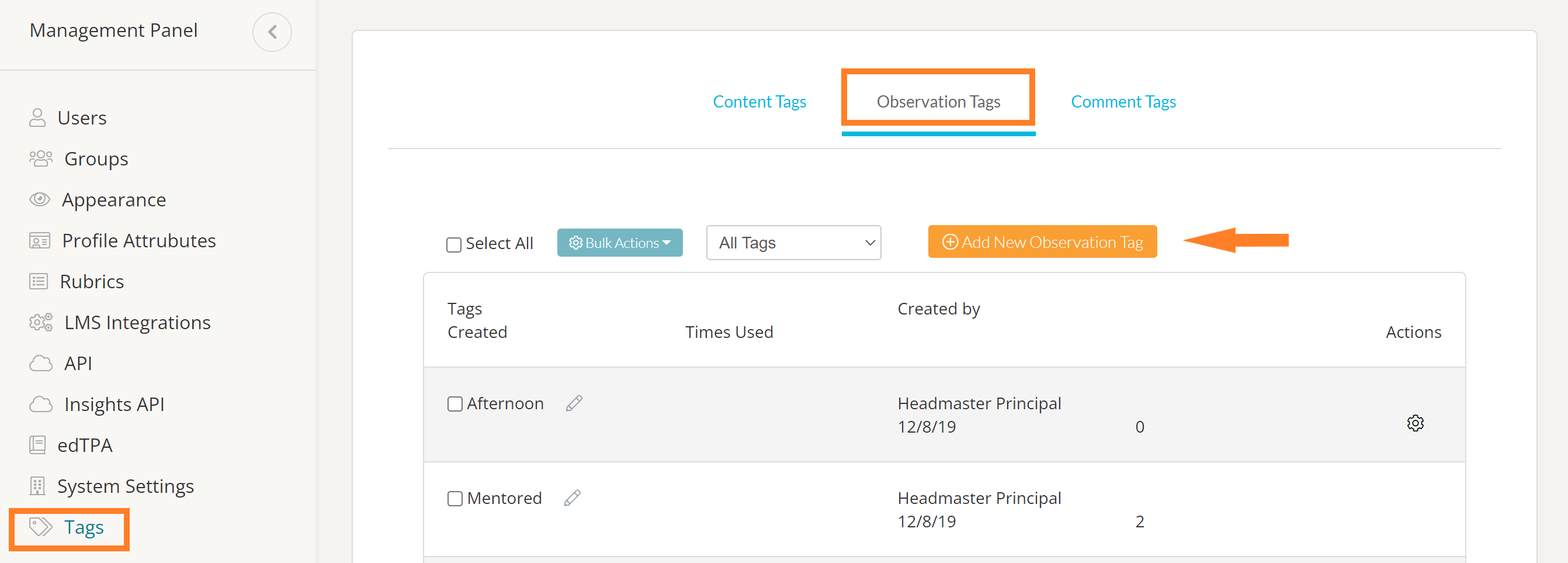
Task: Tick the Select All checkbox
Action: coord(453,244)
